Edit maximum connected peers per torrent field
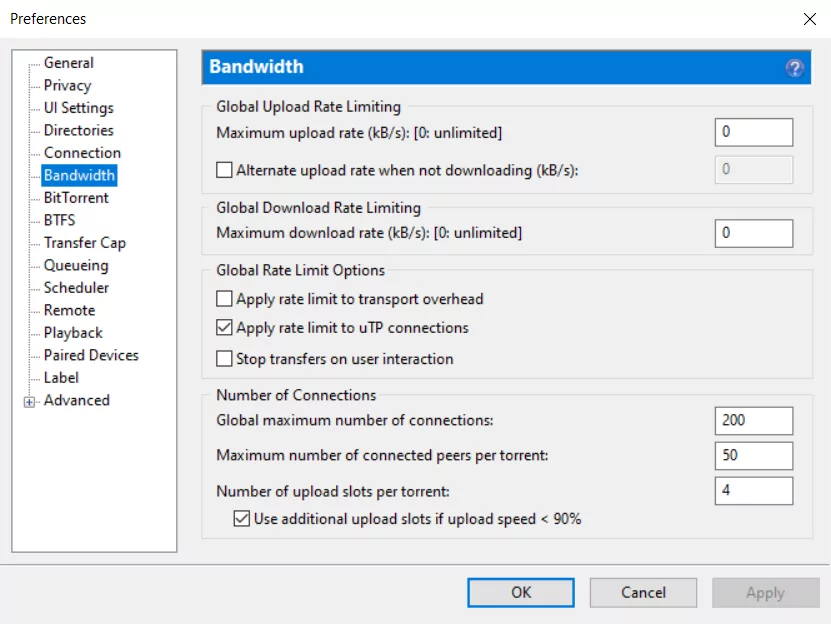This screenshot has height=624, width=831. click(x=754, y=455)
